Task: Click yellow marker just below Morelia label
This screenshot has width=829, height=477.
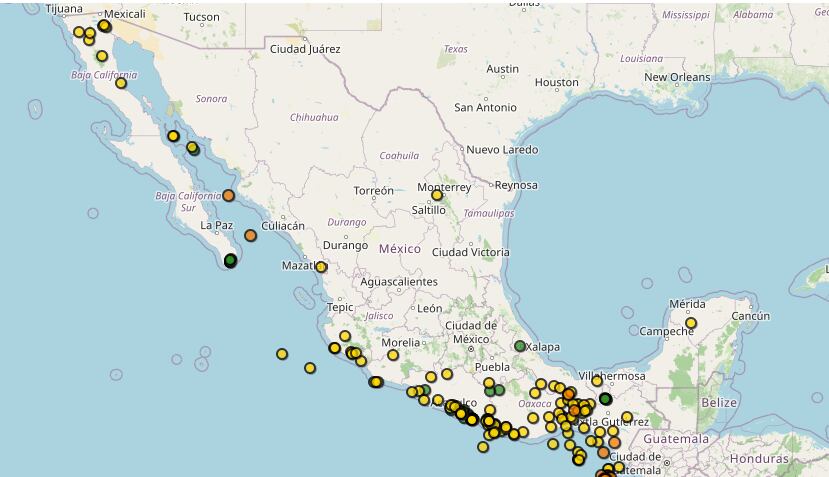Action: point(393,355)
